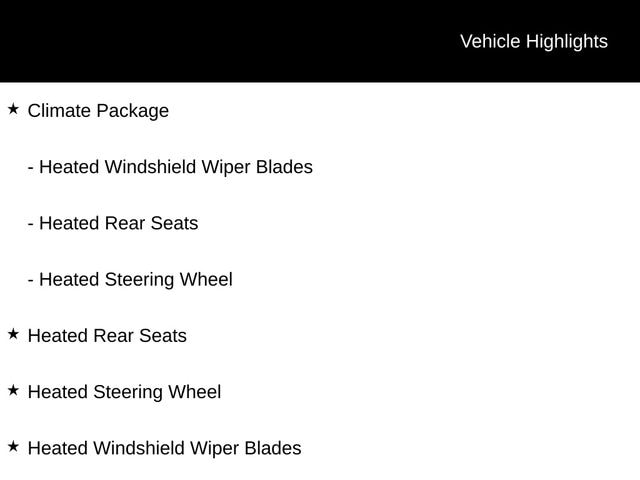Click the star beside starred Heated Steering Wheel

[x=13, y=390]
